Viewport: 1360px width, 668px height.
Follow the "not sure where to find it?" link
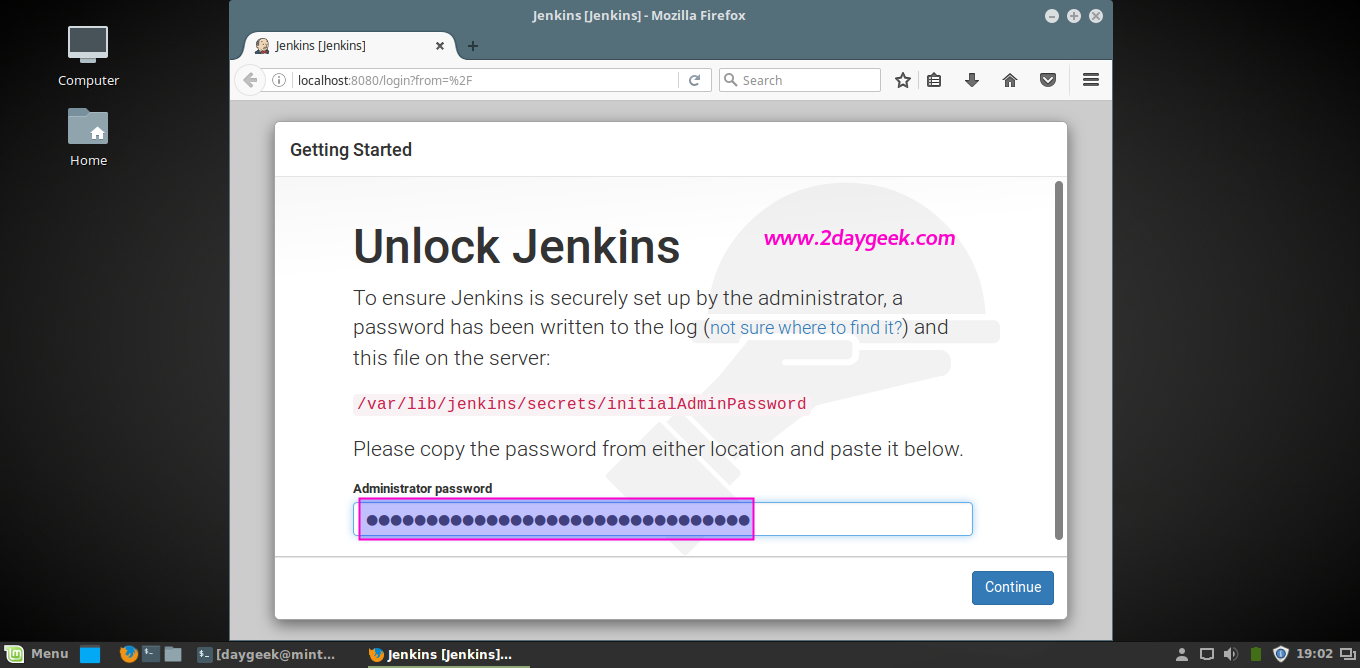[807, 327]
